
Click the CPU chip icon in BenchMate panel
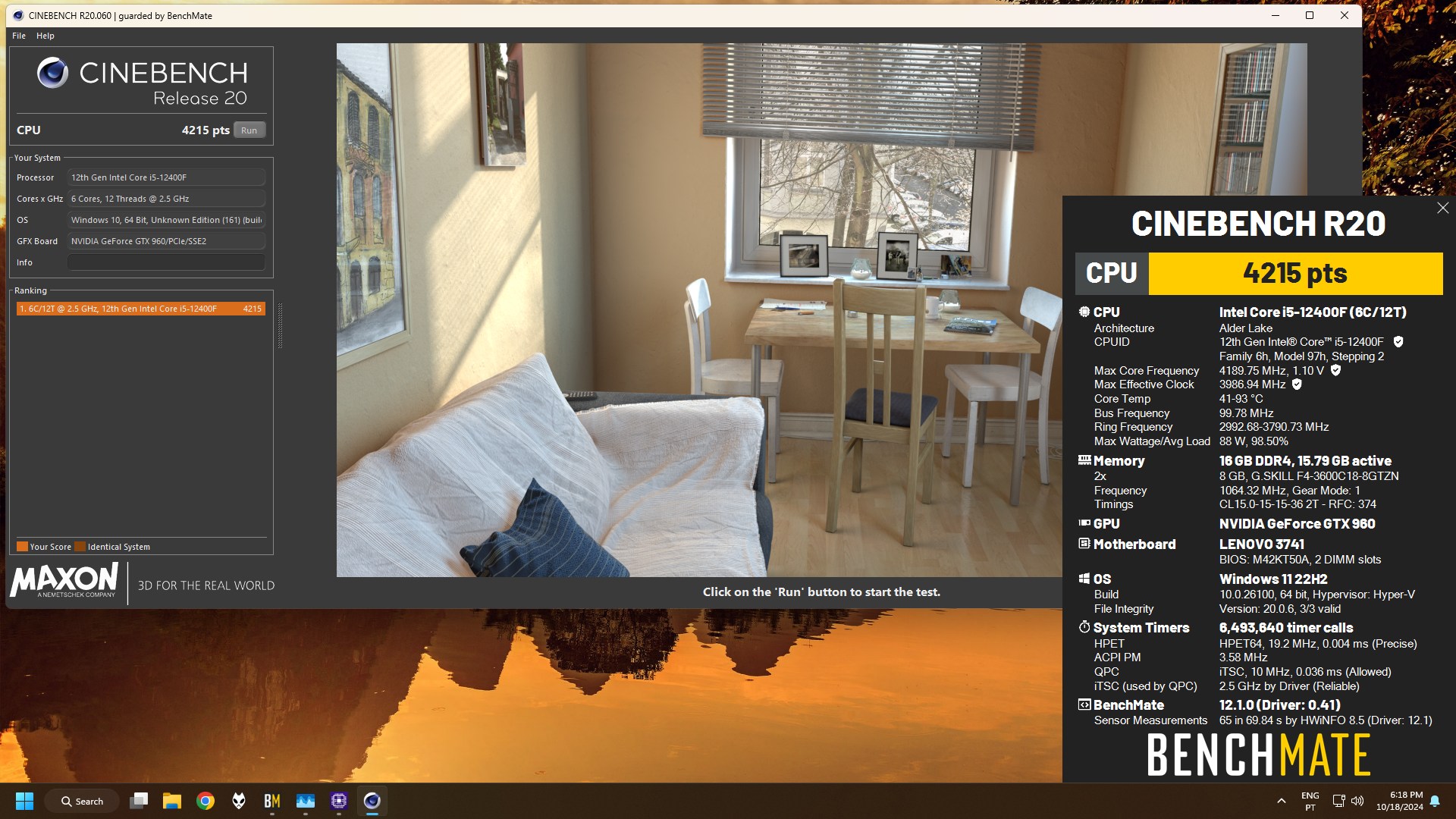click(x=1084, y=312)
